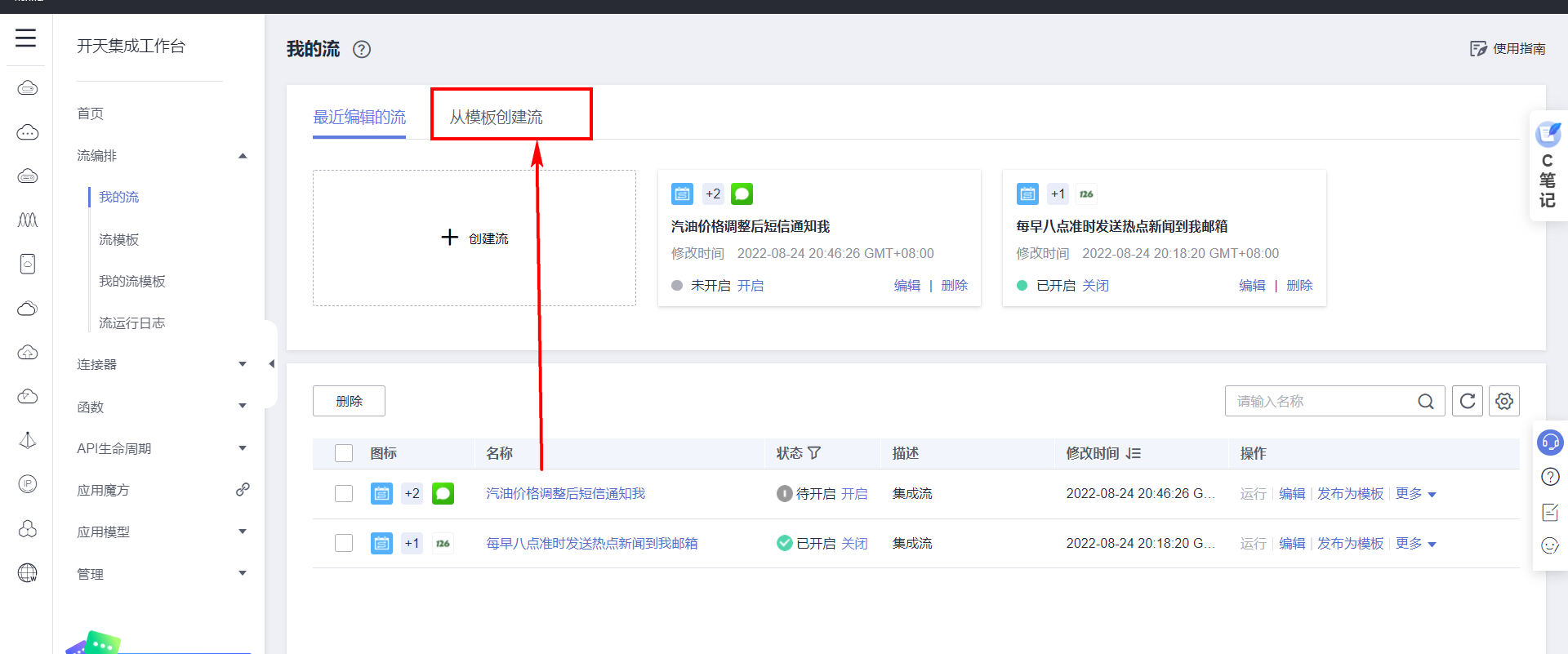Open 汽油价格调整后短信通知我 flow name link
Image resolution: width=1568 pixels, height=654 pixels.
pyautogui.click(x=565, y=494)
